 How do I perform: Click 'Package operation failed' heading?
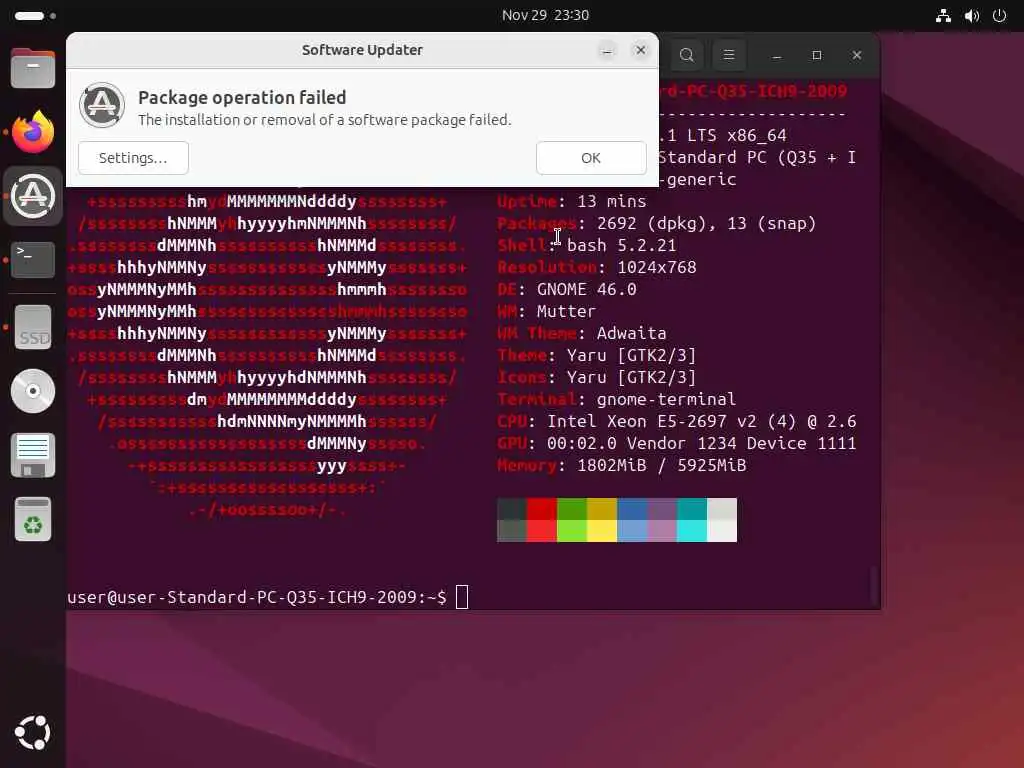point(242,97)
